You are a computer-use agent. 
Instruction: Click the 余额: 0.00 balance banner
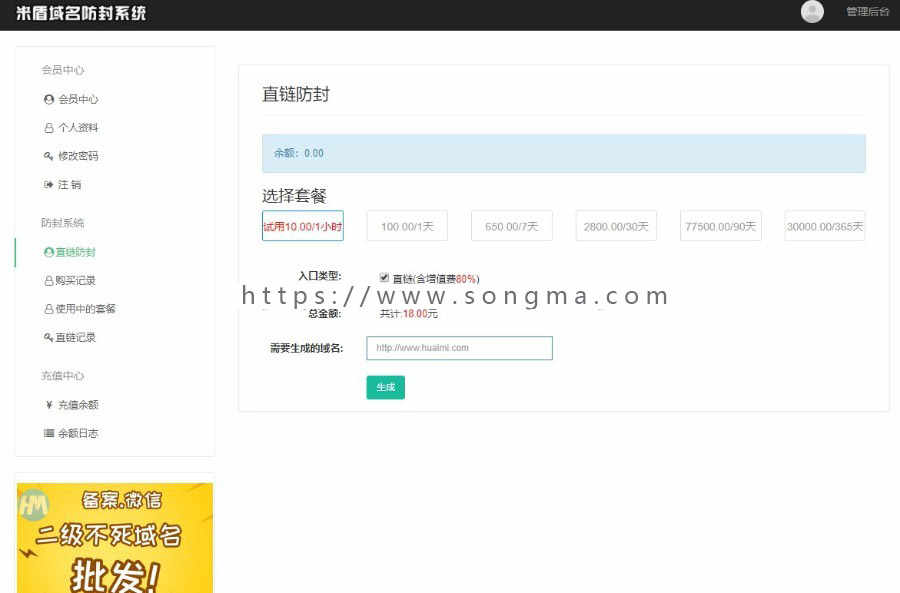(564, 153)
